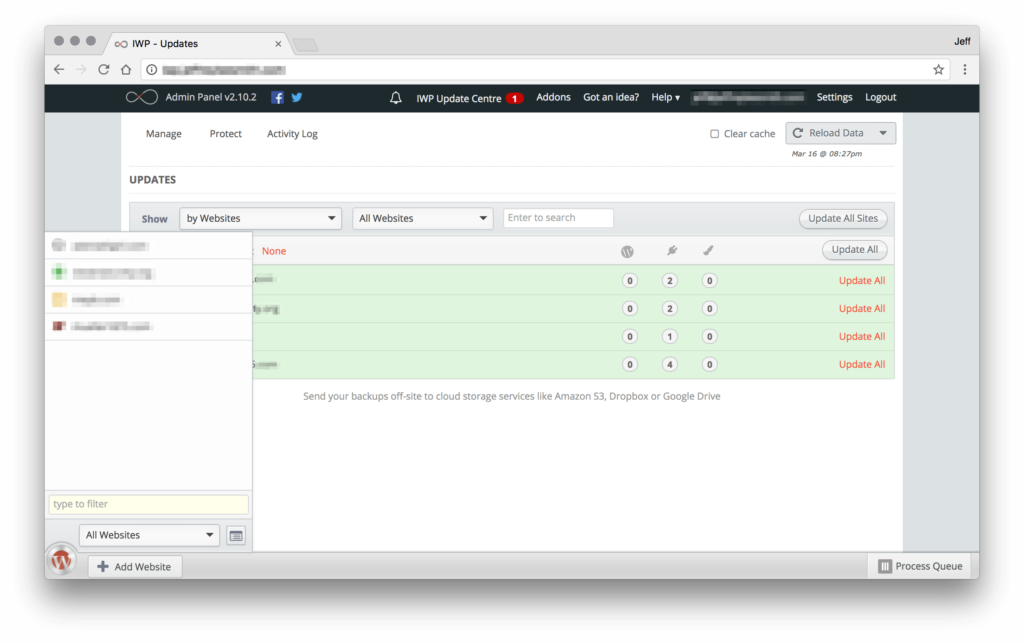Expand the All Websites filter next to Show
Viewport: 1024px width, 643px height.
pyautogui.click(x=423, y=218)
